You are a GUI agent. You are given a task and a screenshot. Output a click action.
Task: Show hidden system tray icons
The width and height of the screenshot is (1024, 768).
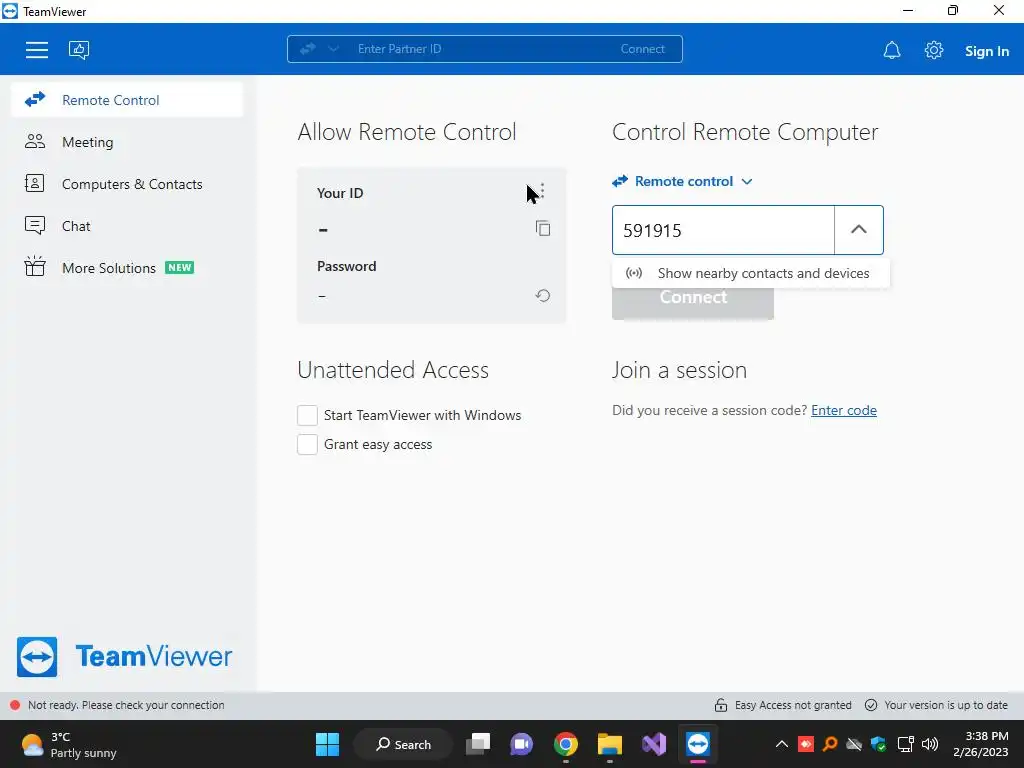(781, 744)
